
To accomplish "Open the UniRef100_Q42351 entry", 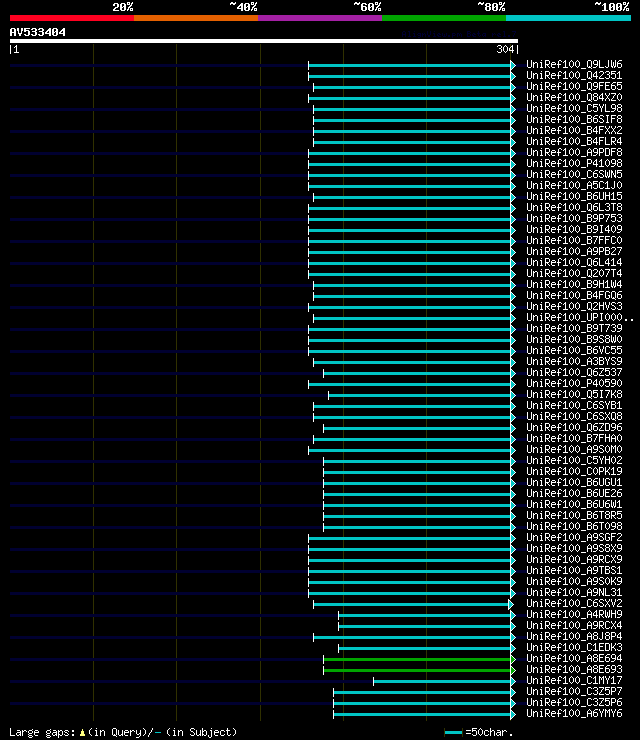I will (x=574, y=75).
